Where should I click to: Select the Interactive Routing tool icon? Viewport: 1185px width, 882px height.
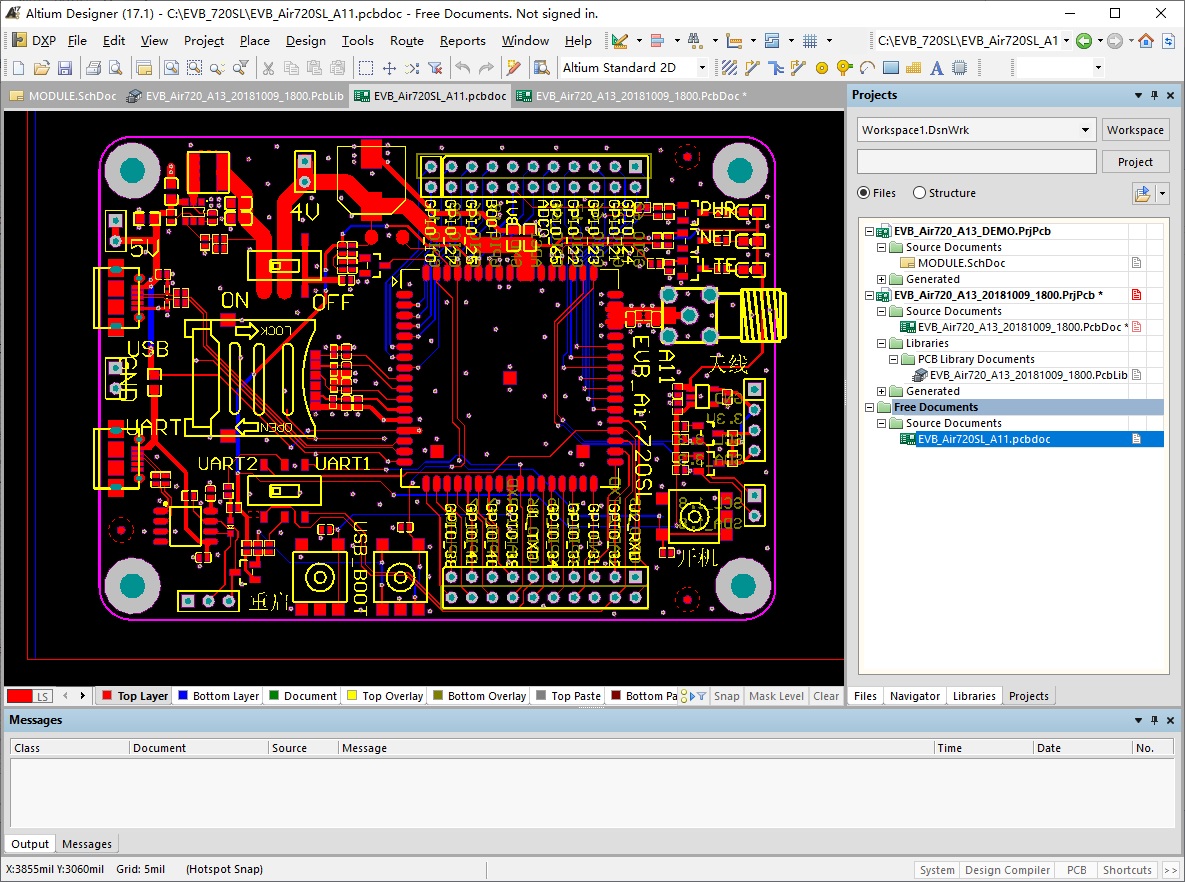752,68
